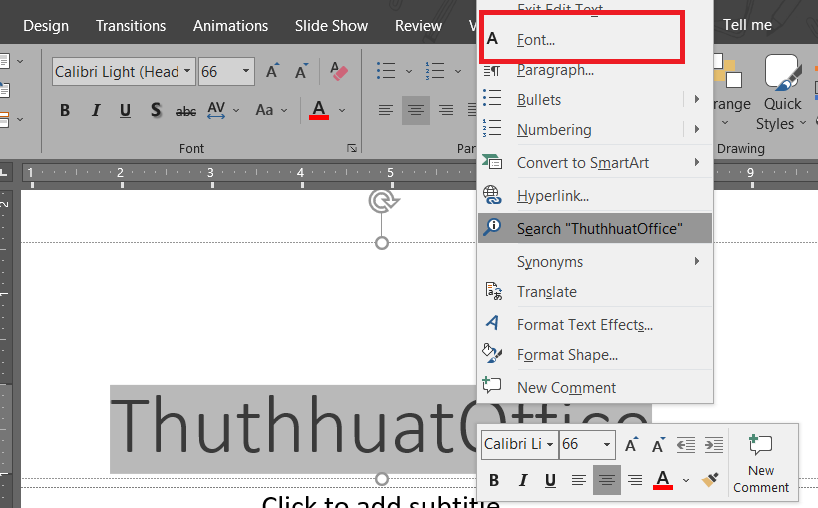Open the Quick Styles gallery

[781, 93]
